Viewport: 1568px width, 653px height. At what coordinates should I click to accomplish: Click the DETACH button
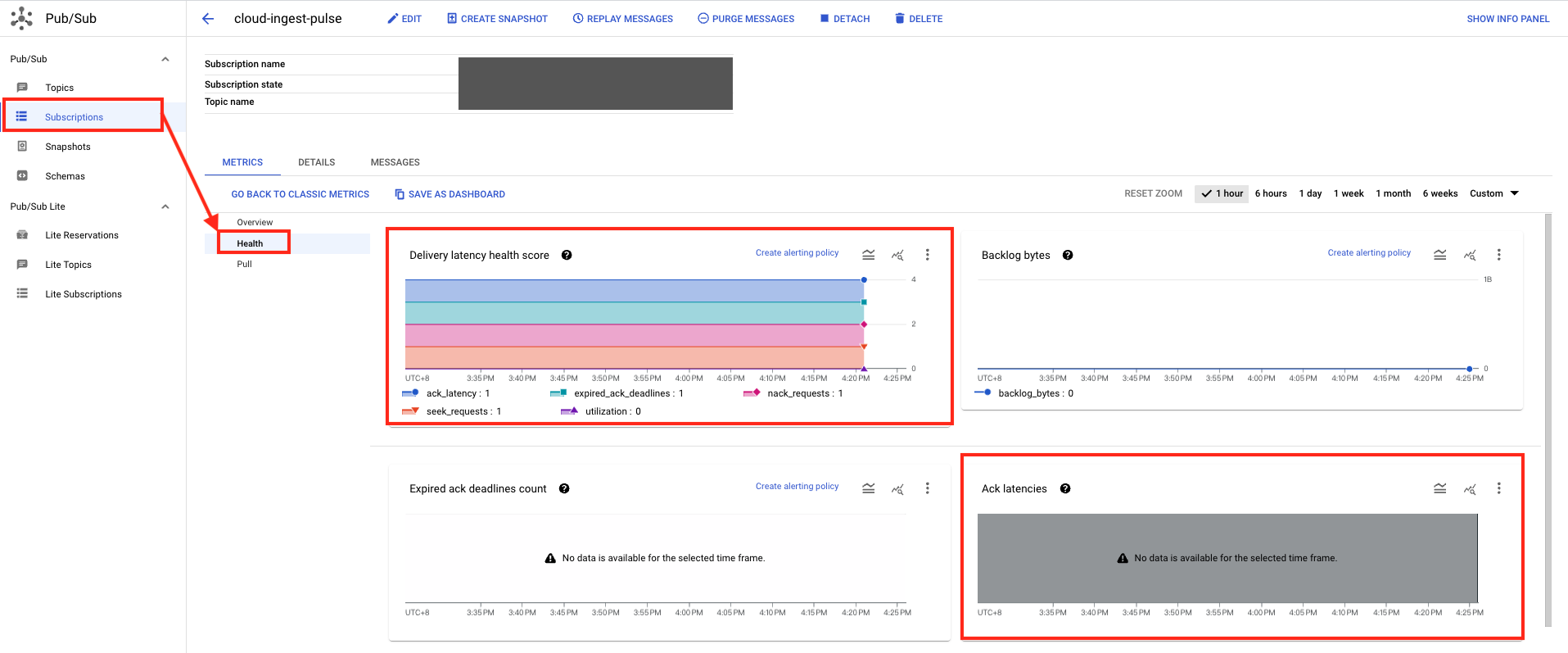[845, 19]
